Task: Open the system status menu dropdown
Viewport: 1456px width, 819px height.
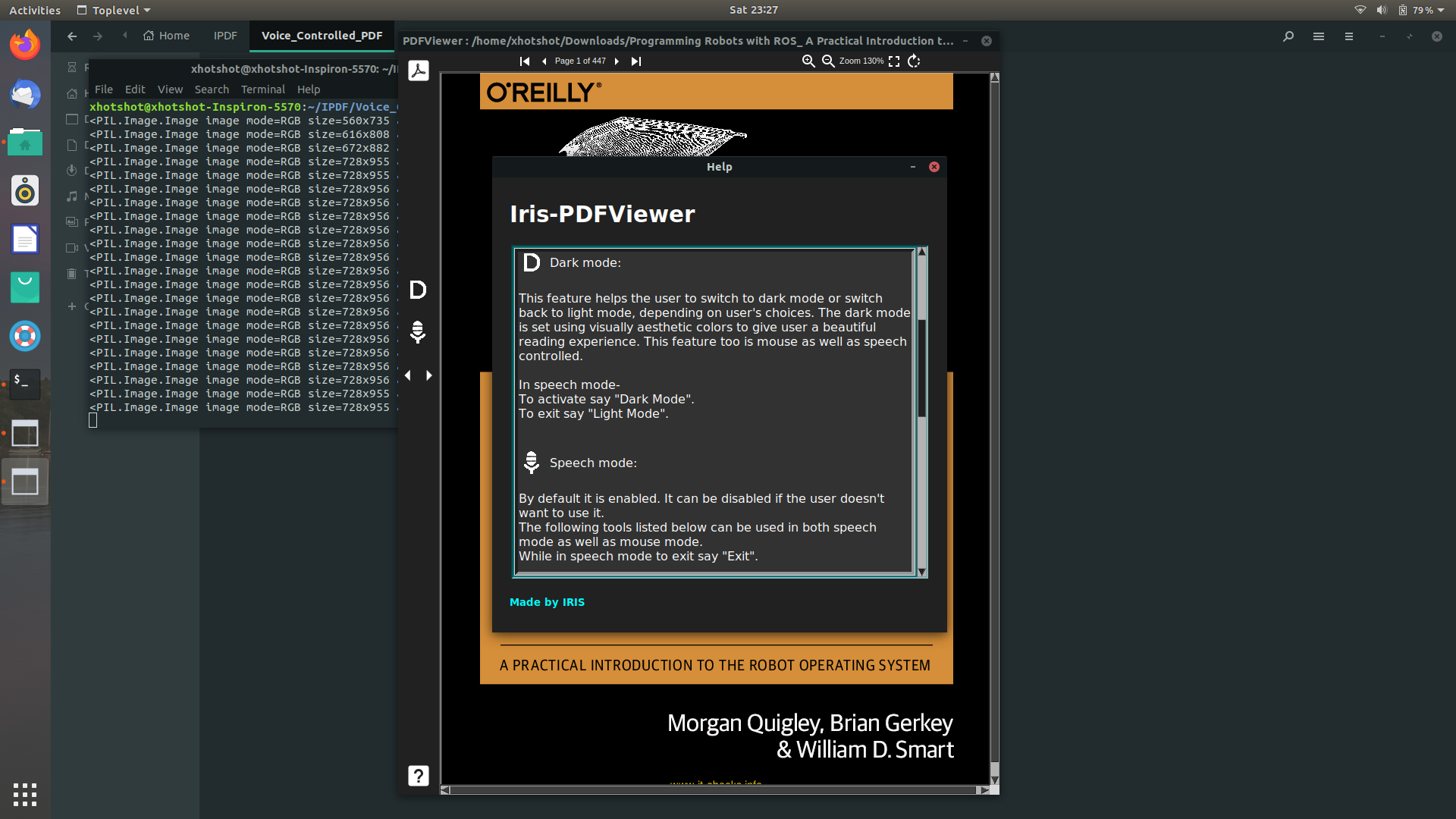Action: pyautogui.click(x=1439, y=10)
